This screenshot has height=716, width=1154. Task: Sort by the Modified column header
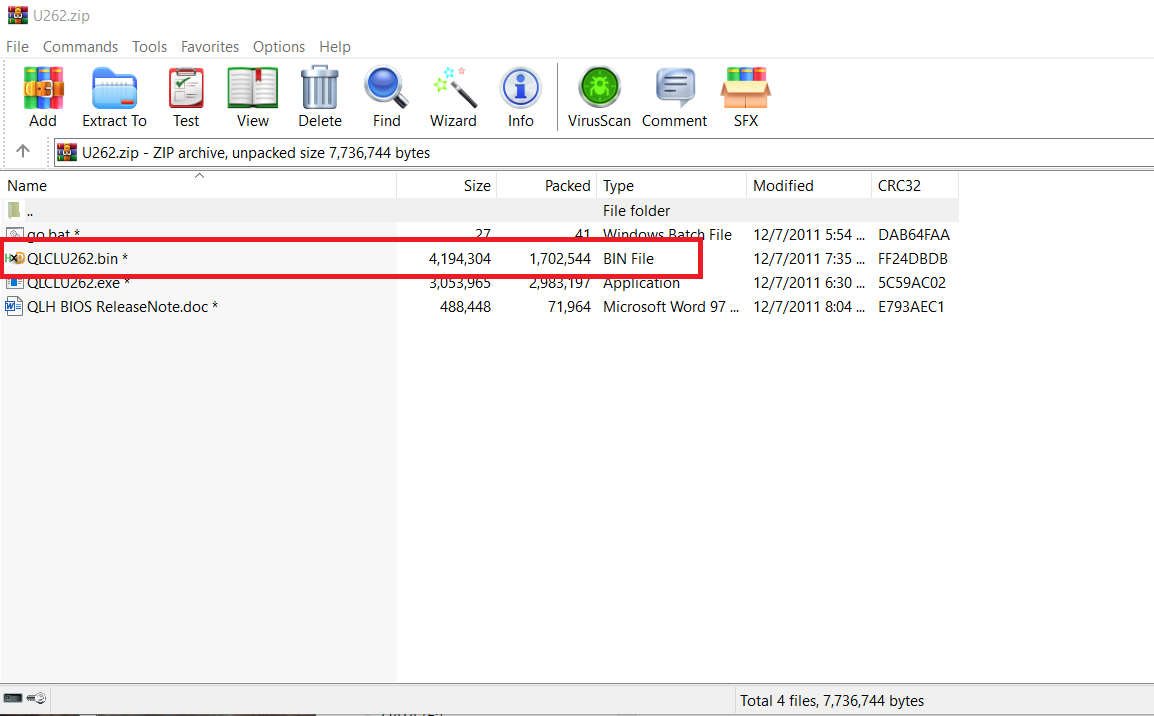tap(809, 185)
